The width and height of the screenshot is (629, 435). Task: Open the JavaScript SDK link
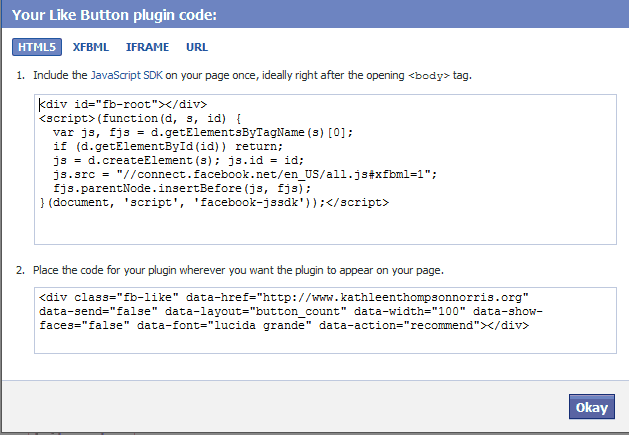[x=127, y=75]
